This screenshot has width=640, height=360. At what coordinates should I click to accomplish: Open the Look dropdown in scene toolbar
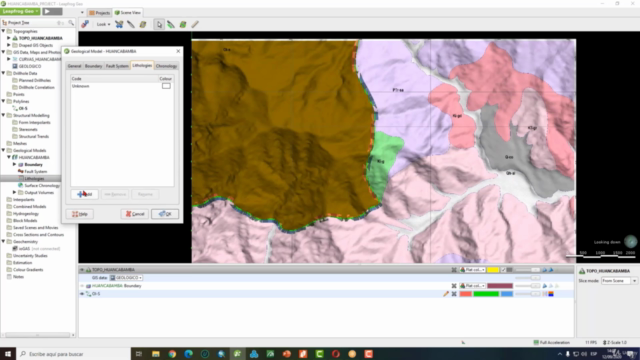click(103, 24)
